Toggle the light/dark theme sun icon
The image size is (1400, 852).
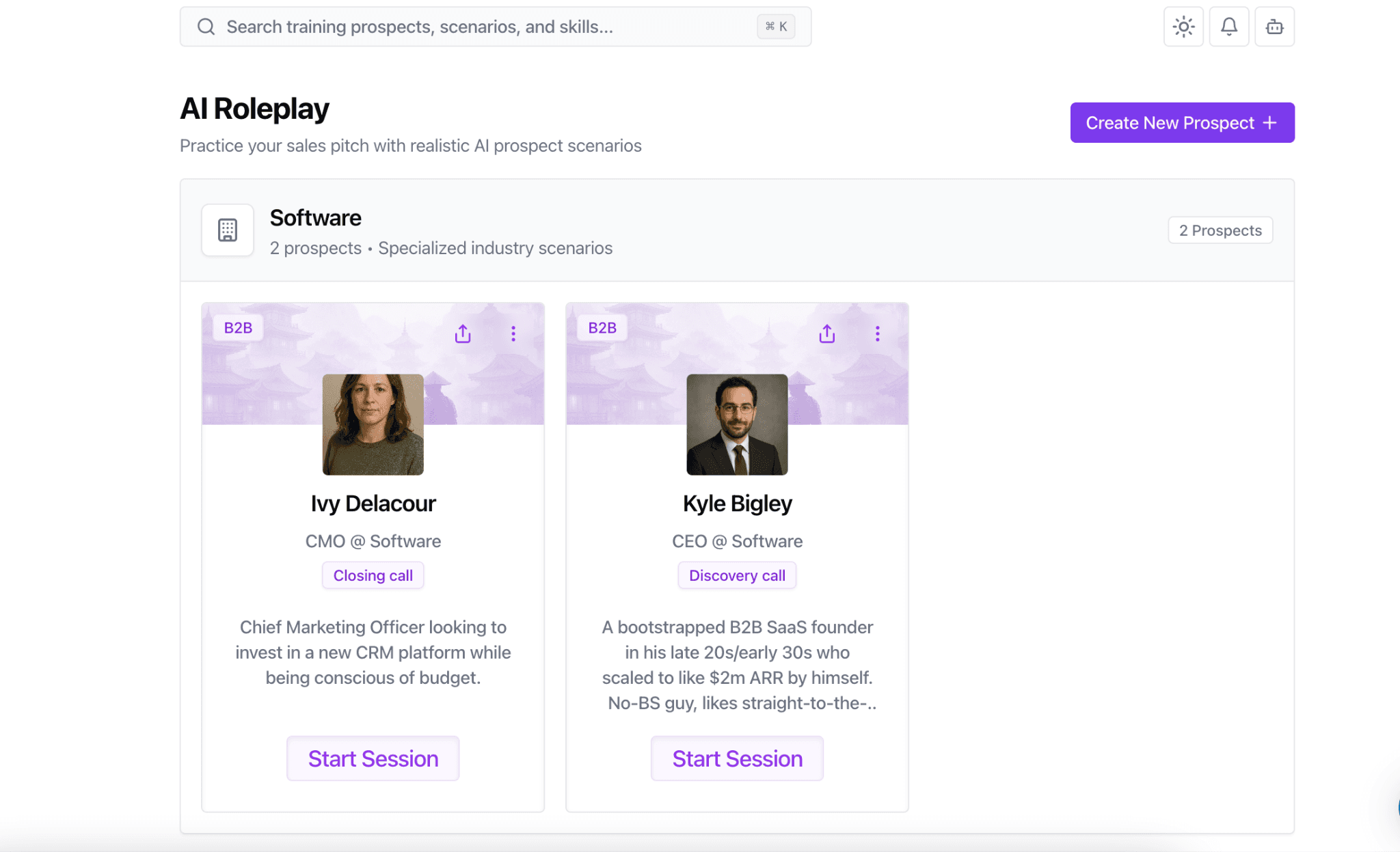coord(1183,27)
